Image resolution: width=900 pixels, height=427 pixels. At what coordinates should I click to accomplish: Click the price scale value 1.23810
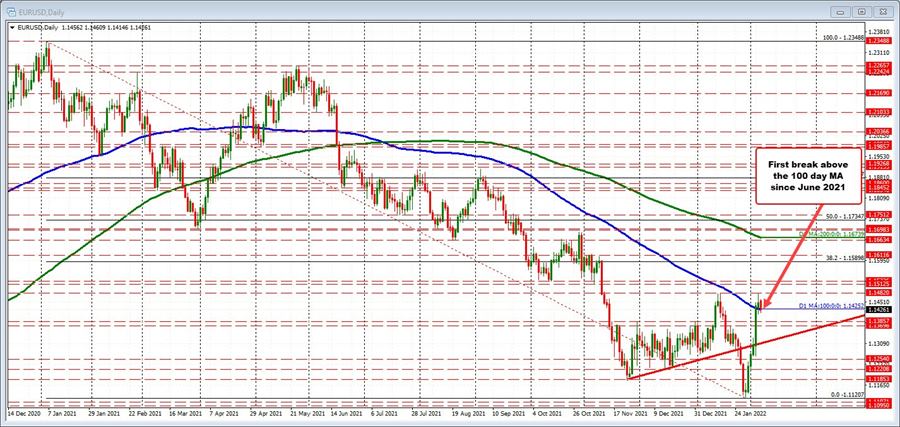tap(878, 32)
